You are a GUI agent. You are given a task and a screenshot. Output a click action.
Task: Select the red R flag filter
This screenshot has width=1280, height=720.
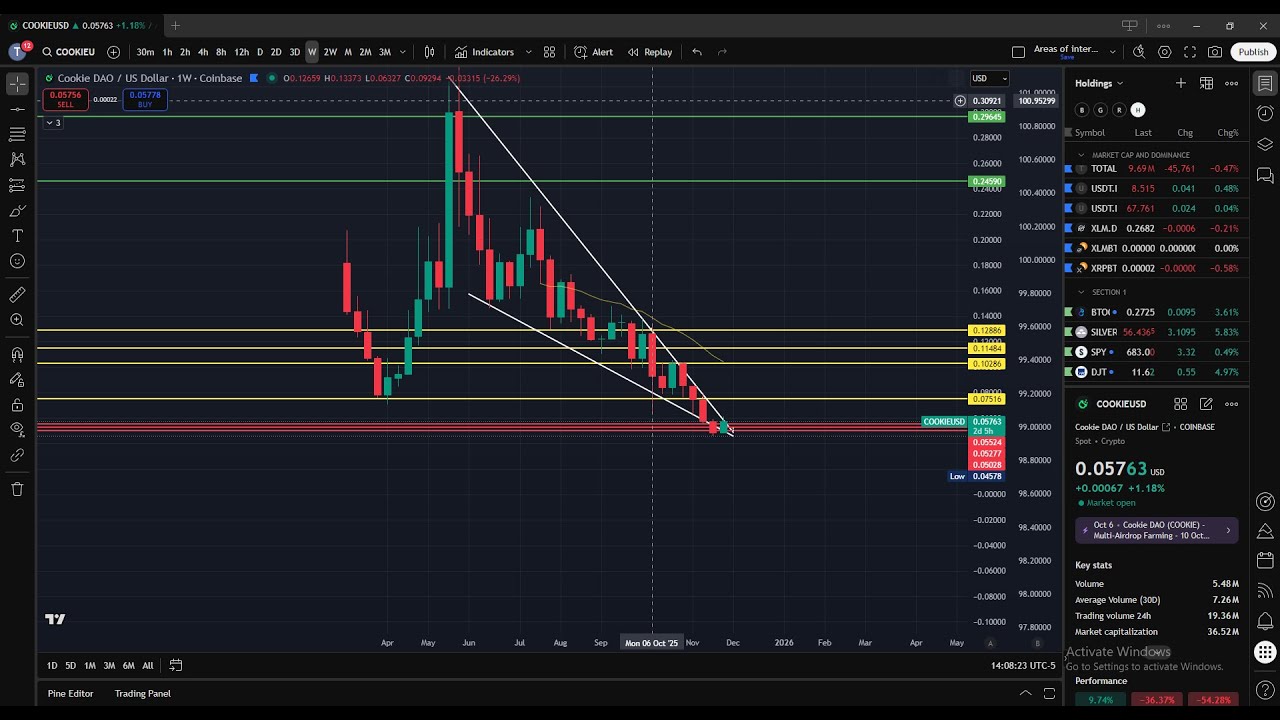pyautogui.click(x=1119, y=110)
